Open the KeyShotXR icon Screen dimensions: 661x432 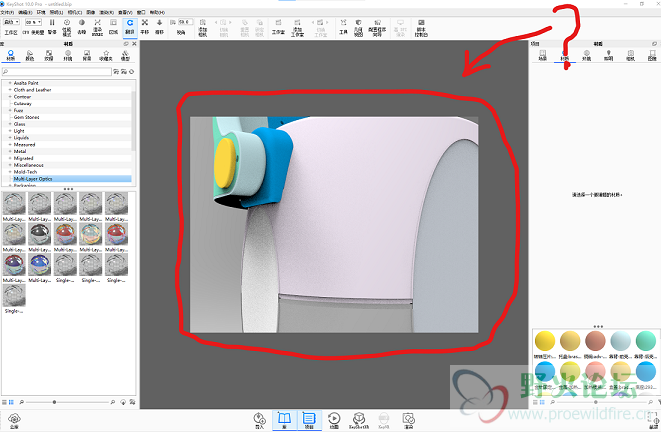pyautogui.click(x=359, y=420)
